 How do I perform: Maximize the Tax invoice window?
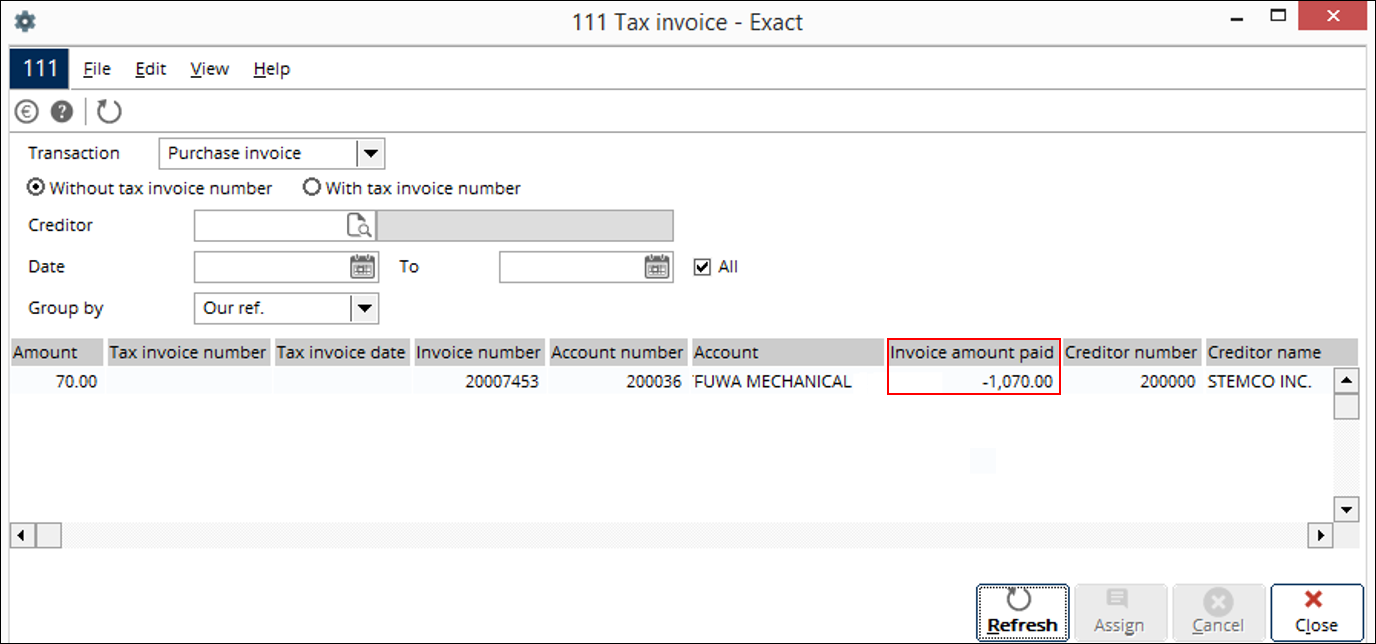(x=1277, y=15)
